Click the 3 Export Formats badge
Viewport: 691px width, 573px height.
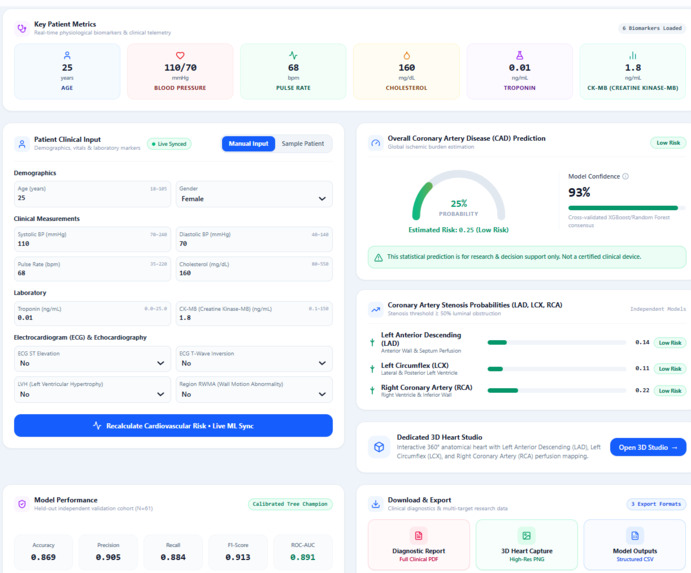click(x=656, y=504)
